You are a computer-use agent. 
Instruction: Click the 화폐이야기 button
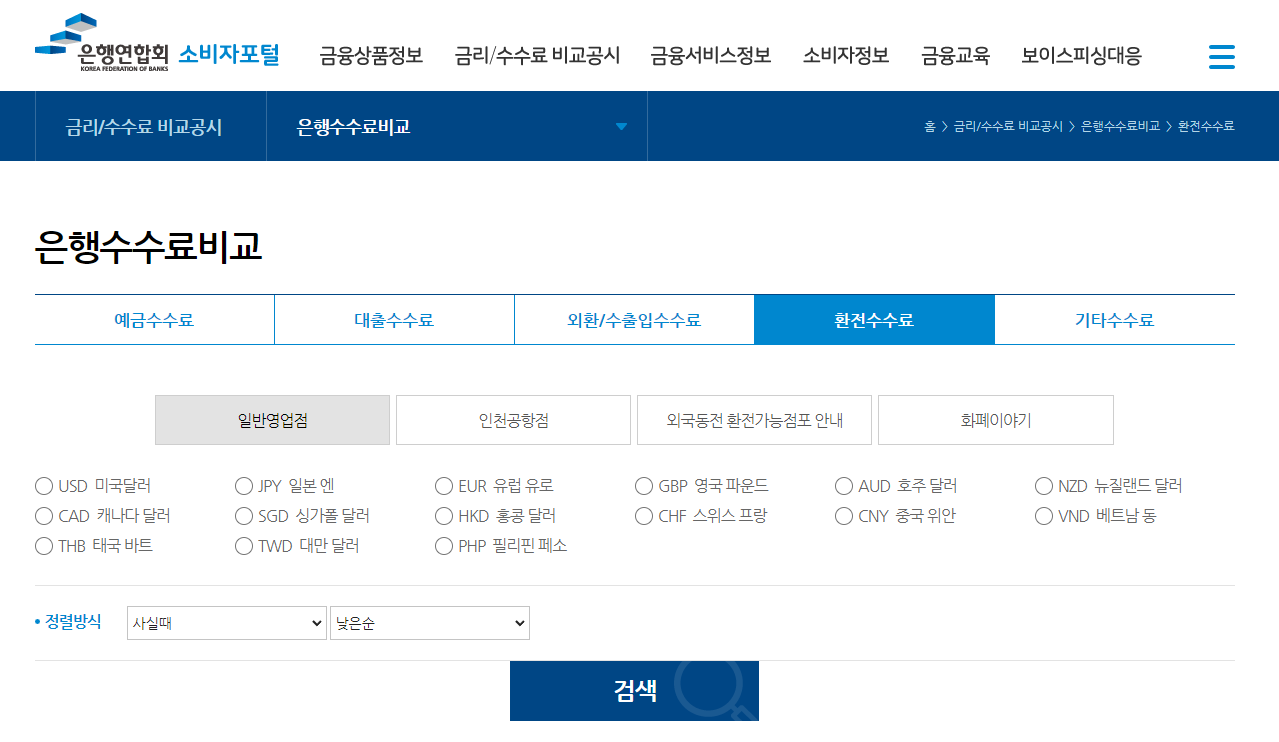coord(995,420)
